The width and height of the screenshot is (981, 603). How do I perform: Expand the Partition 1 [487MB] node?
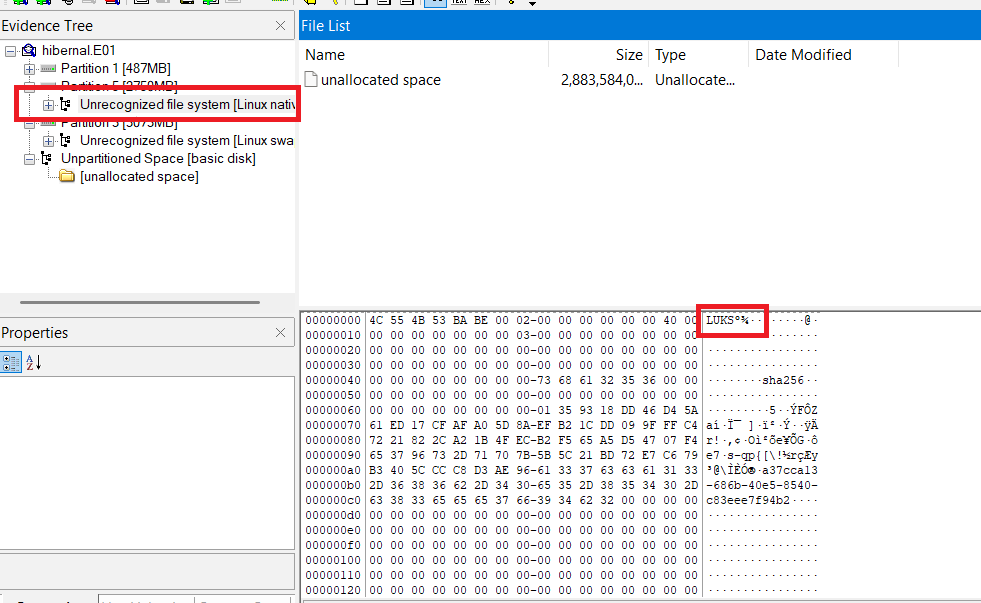tap(29, 69)
